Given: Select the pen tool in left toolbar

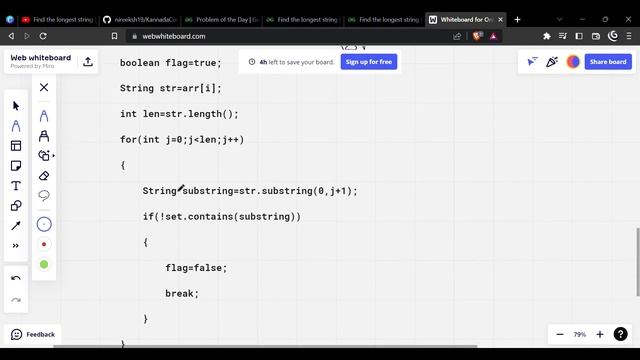Looking at the screenshot, I should click(x=16, y=126).
